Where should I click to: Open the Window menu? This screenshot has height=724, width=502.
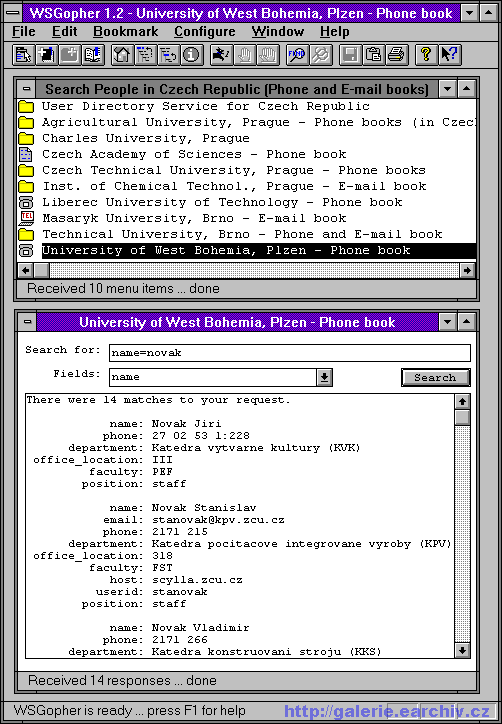click(x=278, y=32)
